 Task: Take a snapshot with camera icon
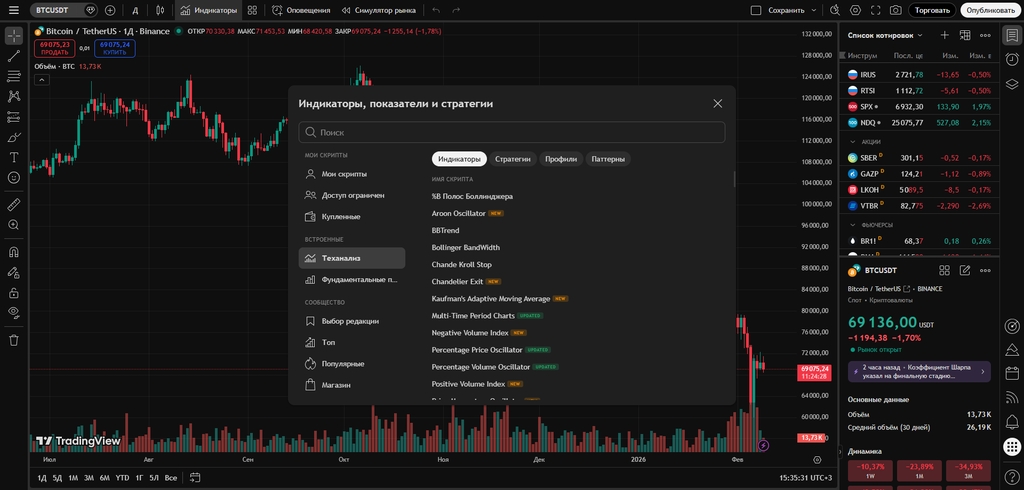[896, 10]
